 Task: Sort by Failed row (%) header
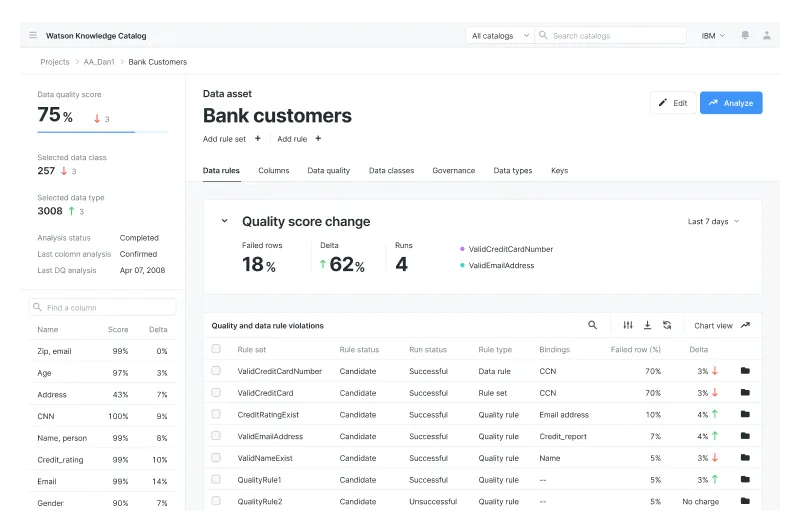(635, 349)
